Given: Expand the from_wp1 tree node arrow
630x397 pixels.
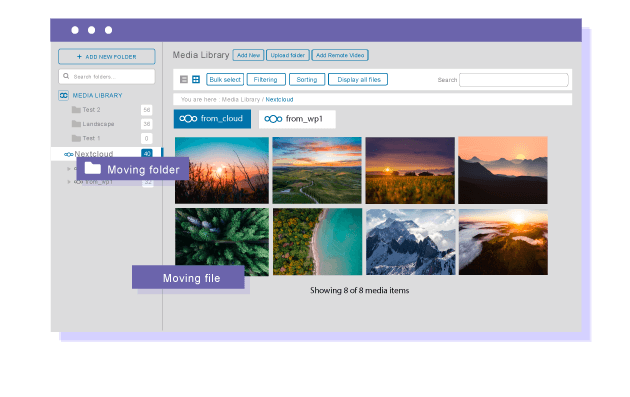Looking at the screenshot, I should pyautogui.click(x=68, y=182).
